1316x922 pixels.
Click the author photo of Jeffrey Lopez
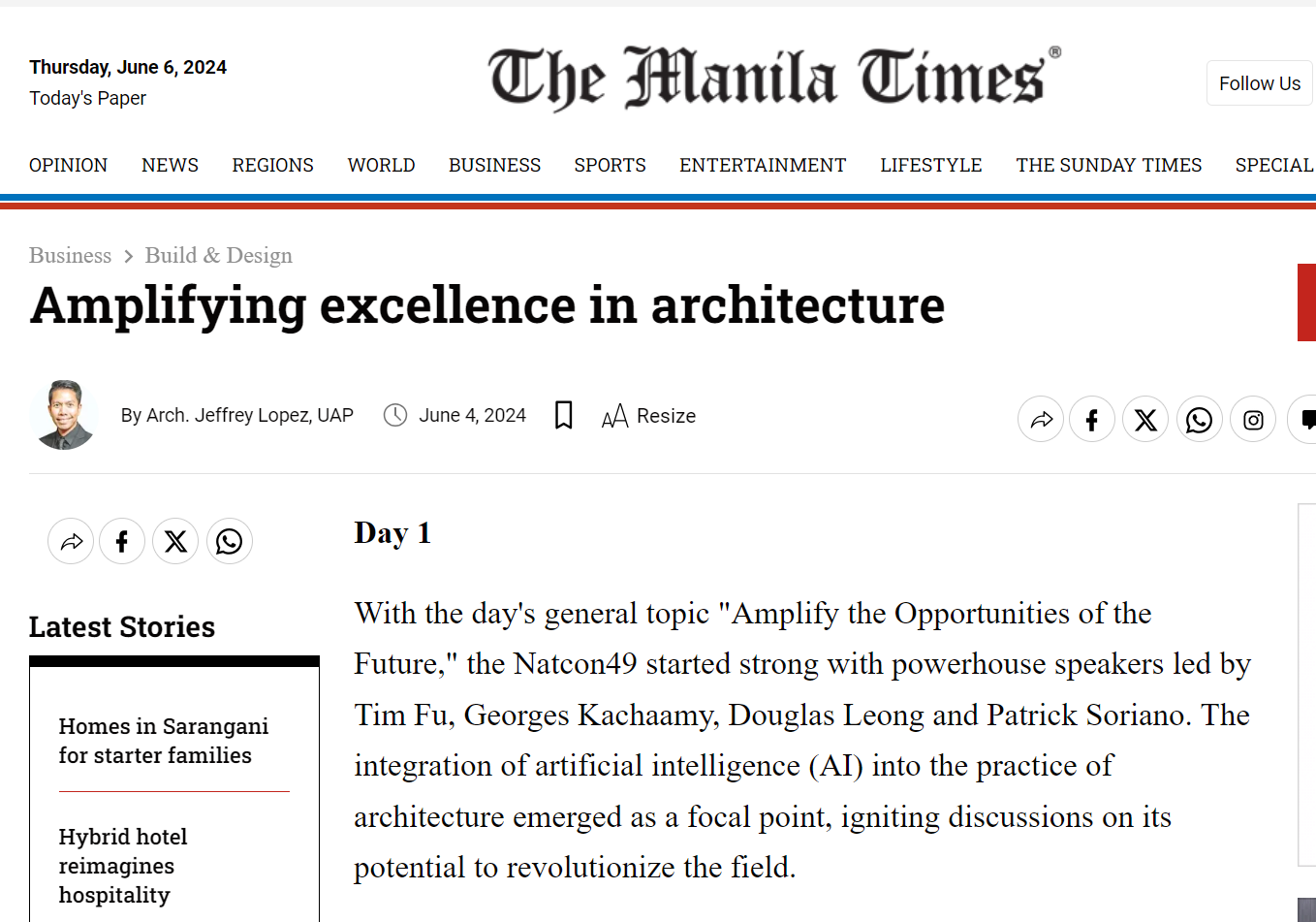(64, 415)
